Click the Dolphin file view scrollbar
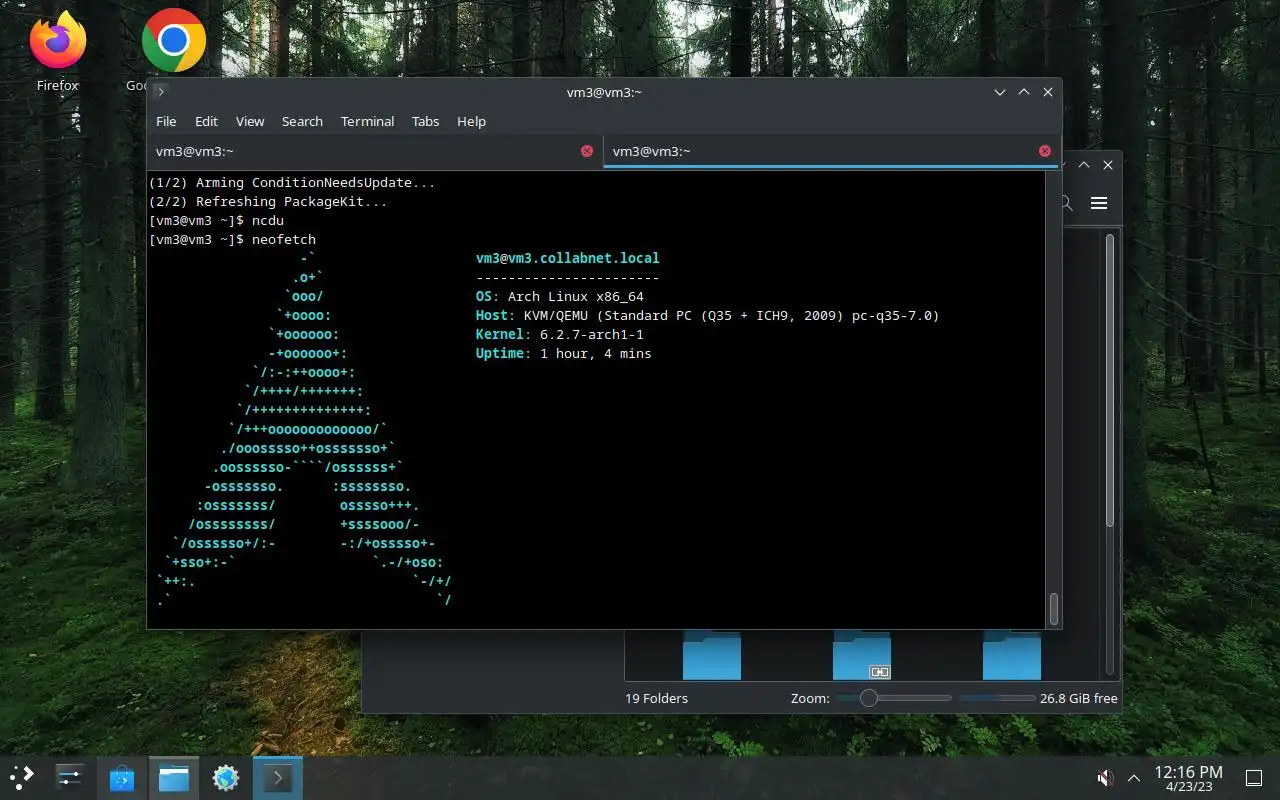 tap(1109, 380)
